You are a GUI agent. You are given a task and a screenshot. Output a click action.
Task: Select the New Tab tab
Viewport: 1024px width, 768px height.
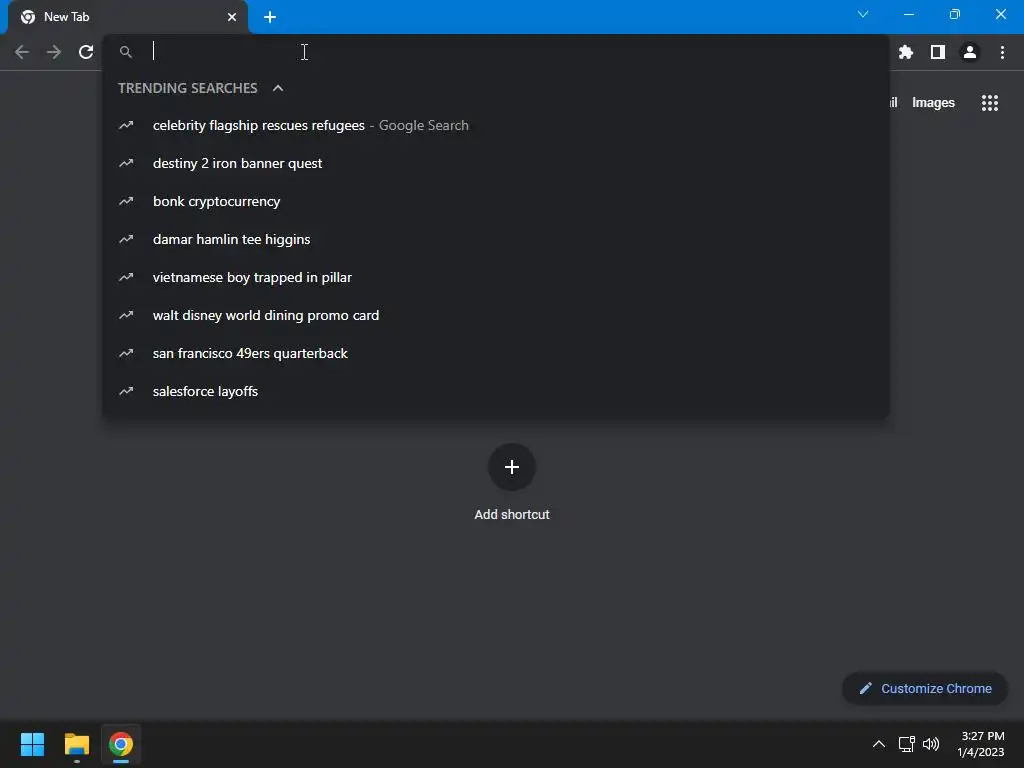point(128,17)
